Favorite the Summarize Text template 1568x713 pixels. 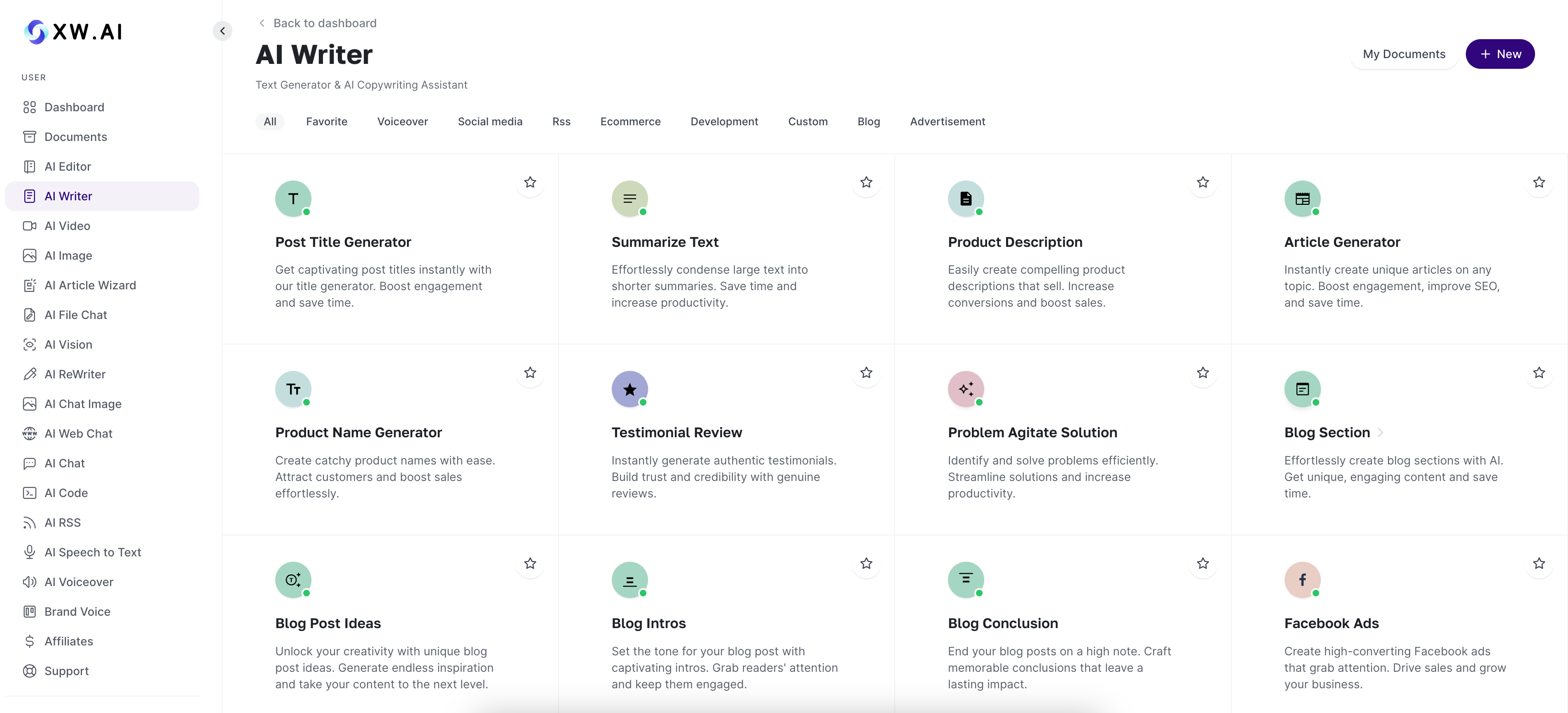click(866, 182)
